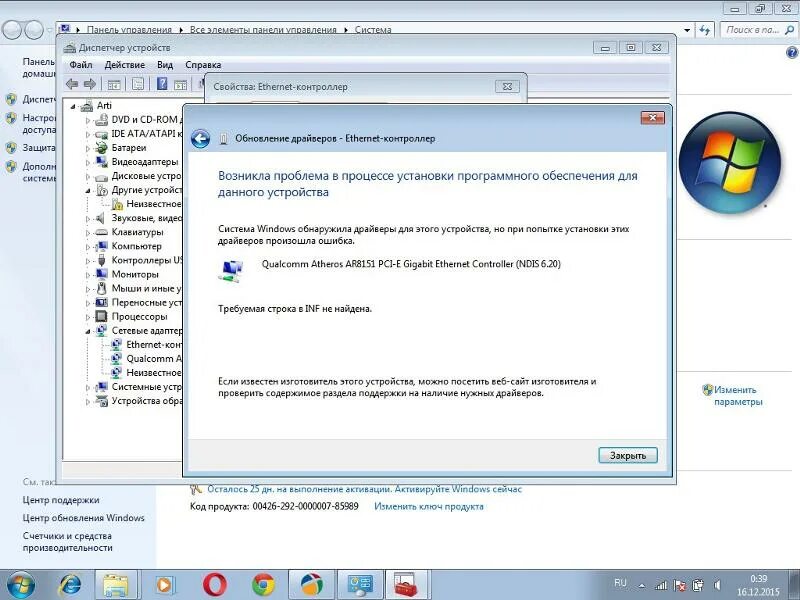Click the RU language indicator
The width and height of the screenshot is (800, 600).
(x=620, y=583)
